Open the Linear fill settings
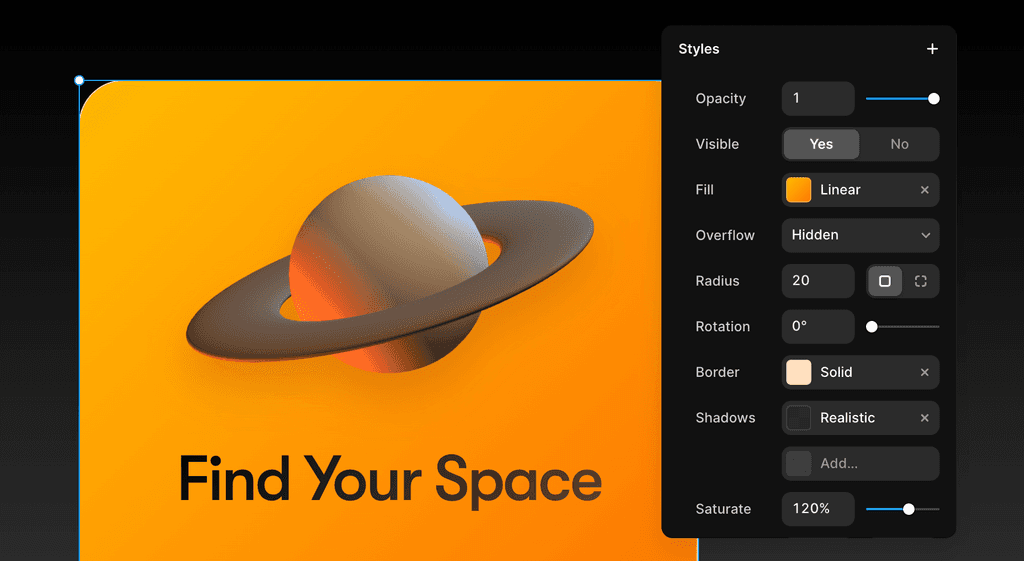1024x561 pixels. coord(860,190)
